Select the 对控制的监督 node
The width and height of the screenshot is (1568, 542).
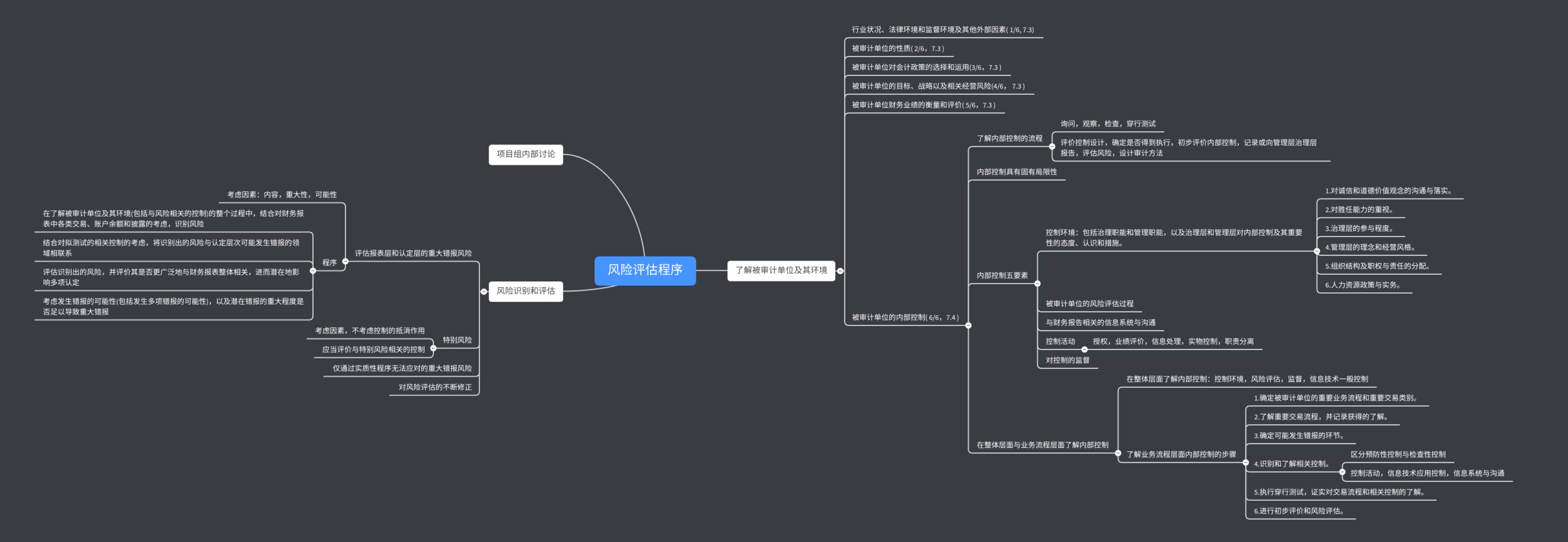tap(1067, 360)
